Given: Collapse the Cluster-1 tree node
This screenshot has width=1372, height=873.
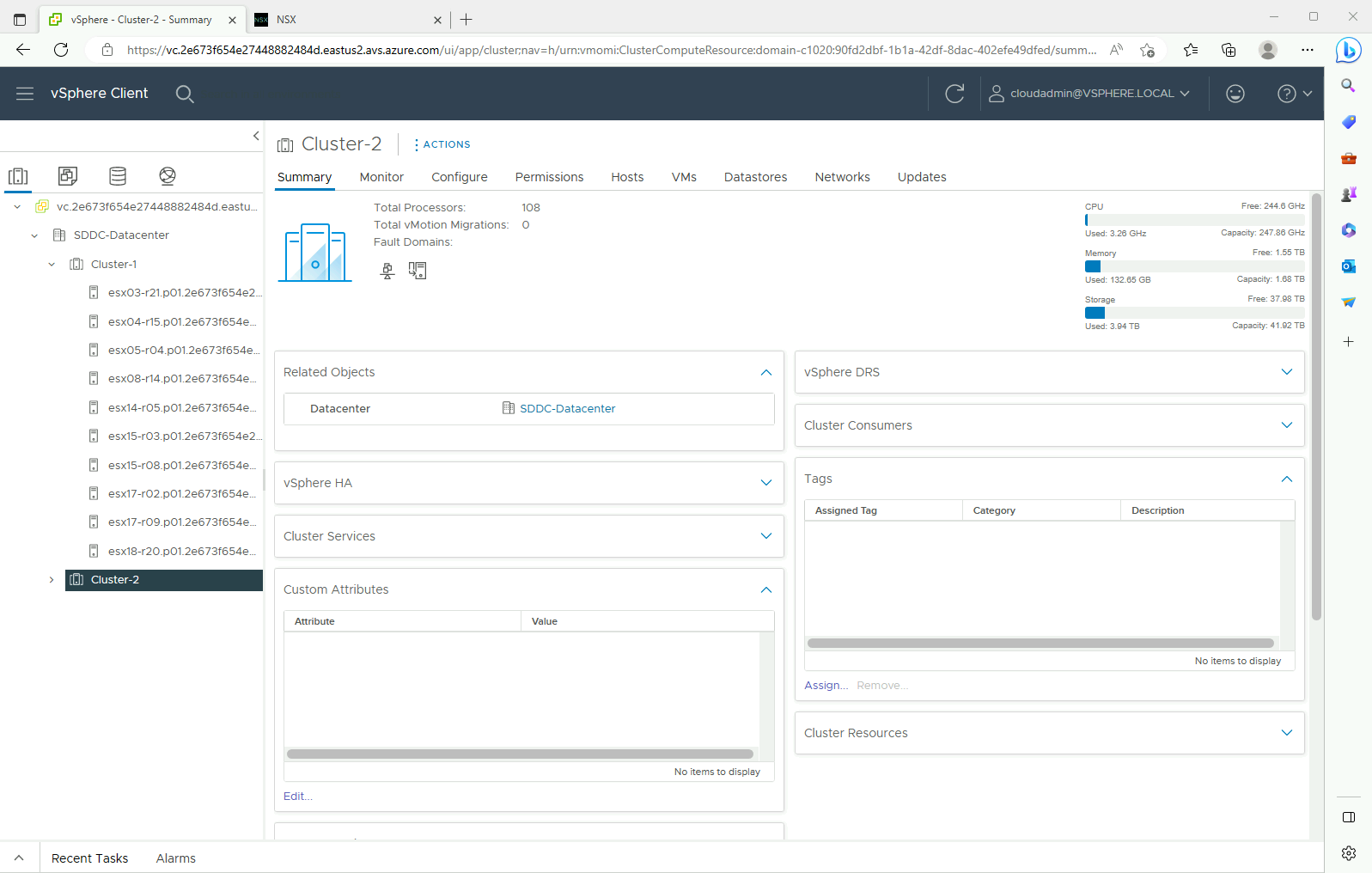Looking at the screenshot, I should pos(52,265).
